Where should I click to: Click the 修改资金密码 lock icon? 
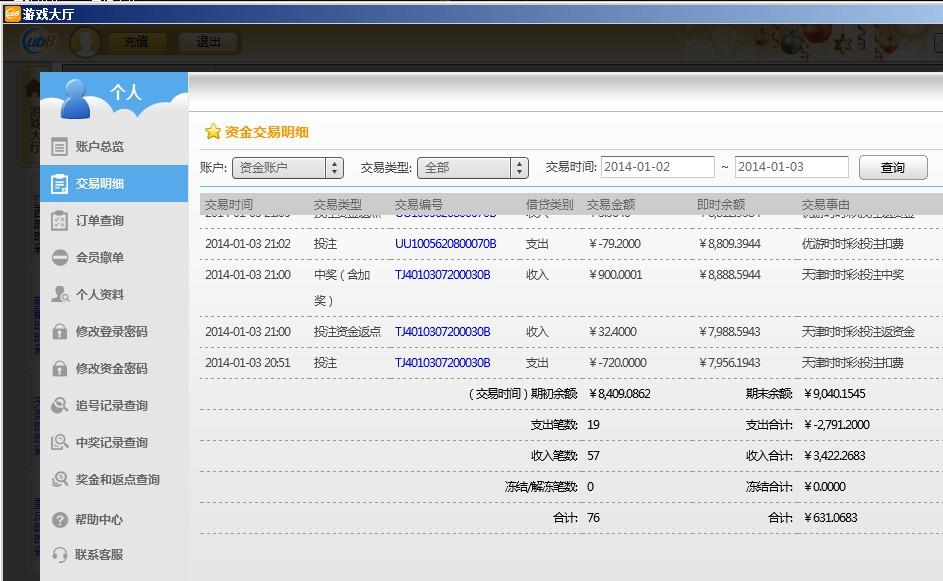point(60,368)
